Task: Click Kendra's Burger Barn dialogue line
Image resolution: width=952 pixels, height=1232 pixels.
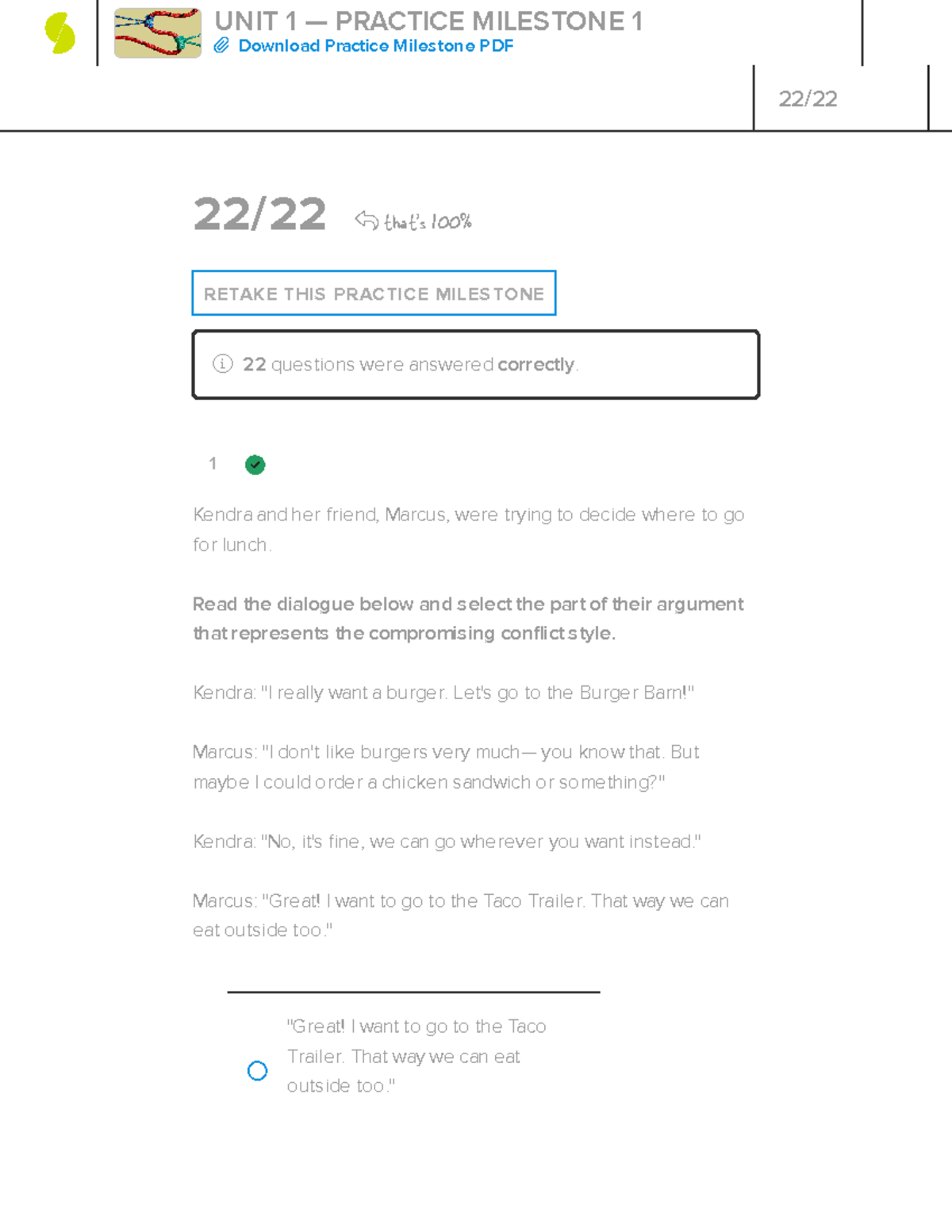Action: (443, 693)
